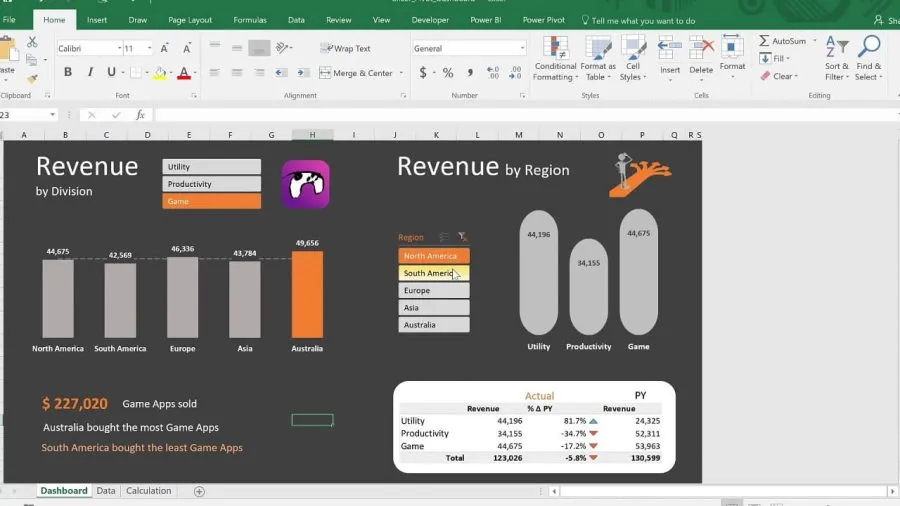This screenshot has height=506, width=900.
Task: Open Sort & Filter dropdown
Action: click(837, 59)
